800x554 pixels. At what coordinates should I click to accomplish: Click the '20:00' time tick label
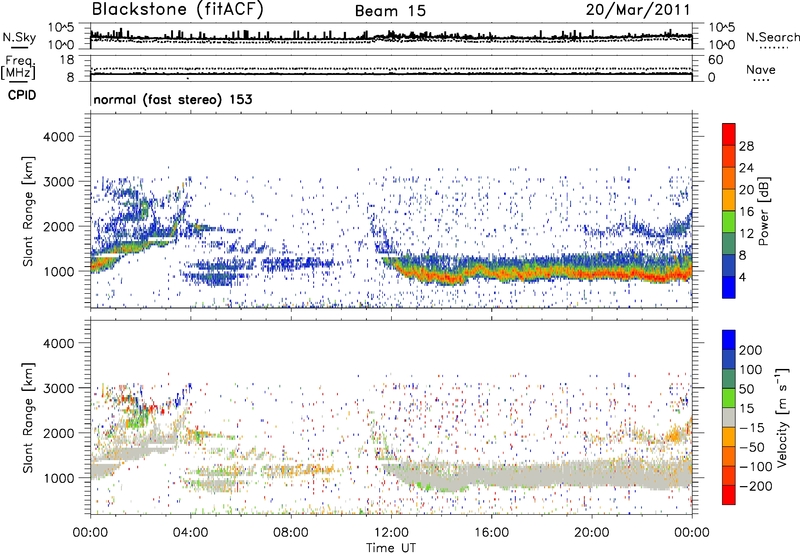pyautogui.click(x=591, y=533)
